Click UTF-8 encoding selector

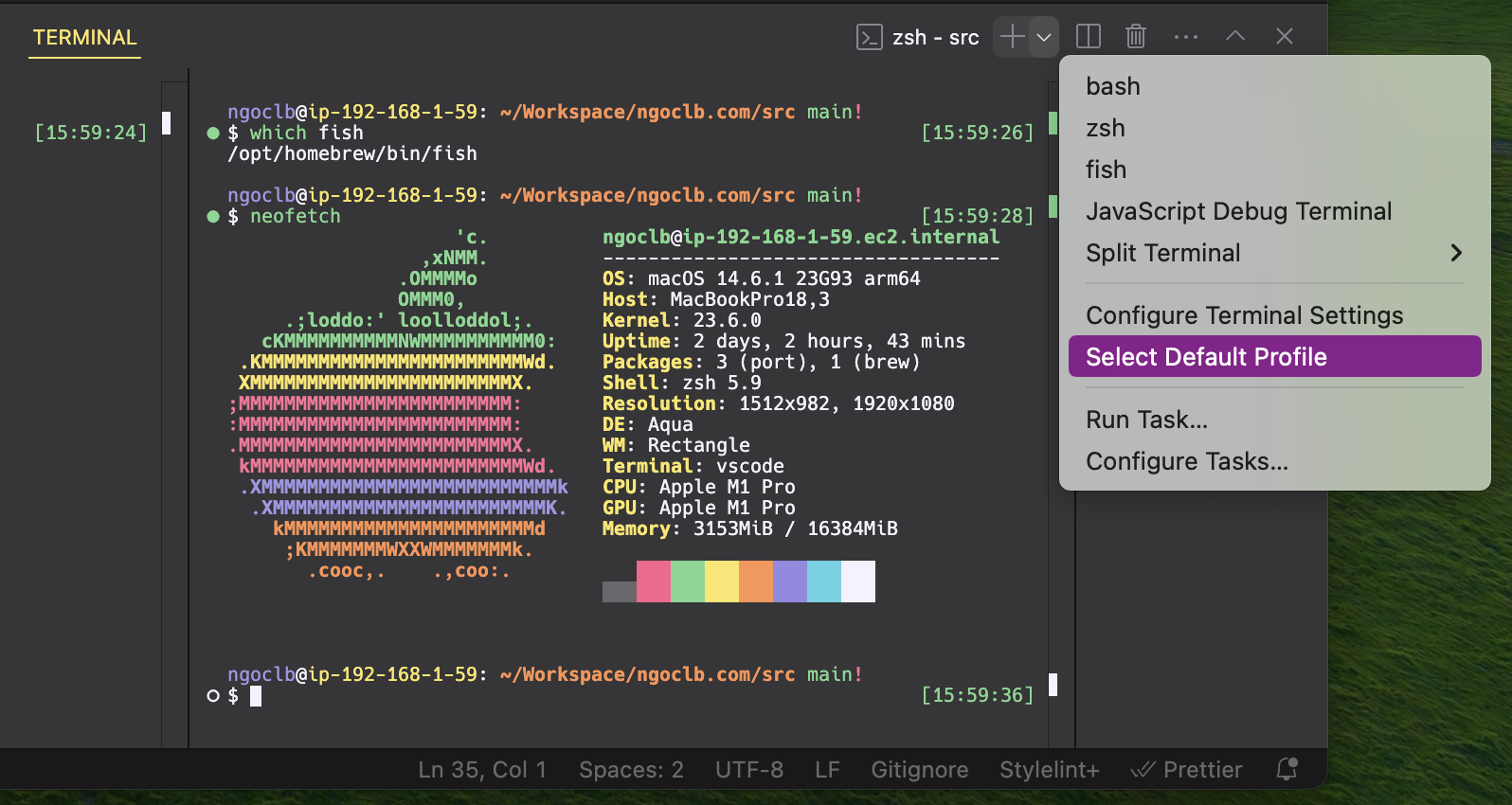point(749,770)
